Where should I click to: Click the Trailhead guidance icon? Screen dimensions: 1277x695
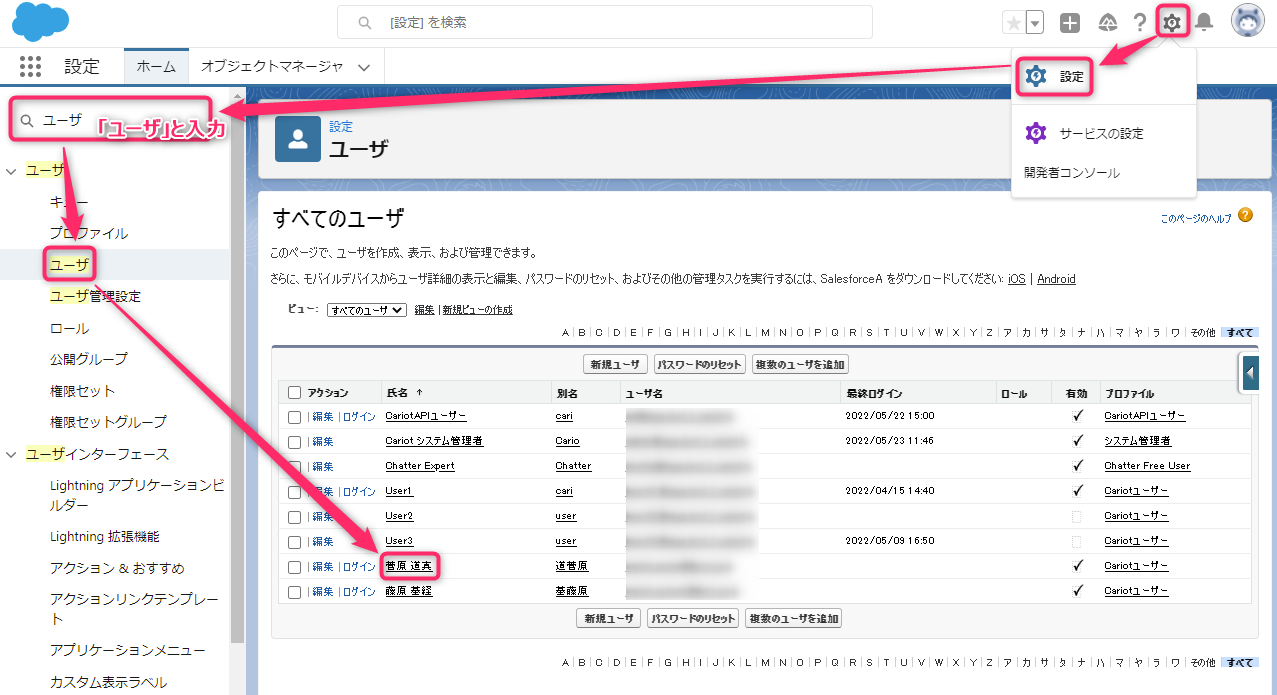pos(1107,22)
